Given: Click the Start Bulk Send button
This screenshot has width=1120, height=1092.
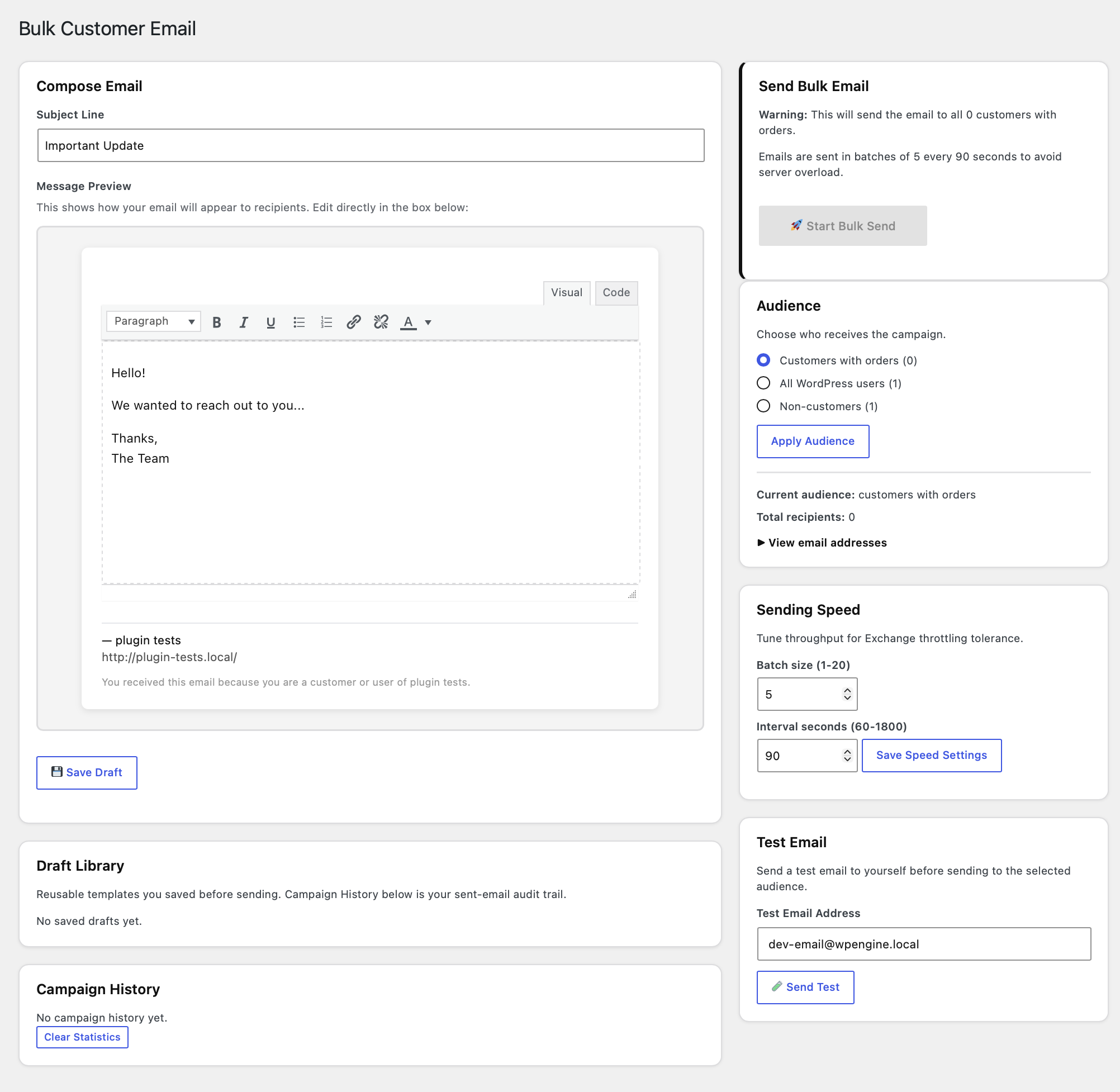Looking at the screenshot, I should pyautogui.click(x=842, y=226).
